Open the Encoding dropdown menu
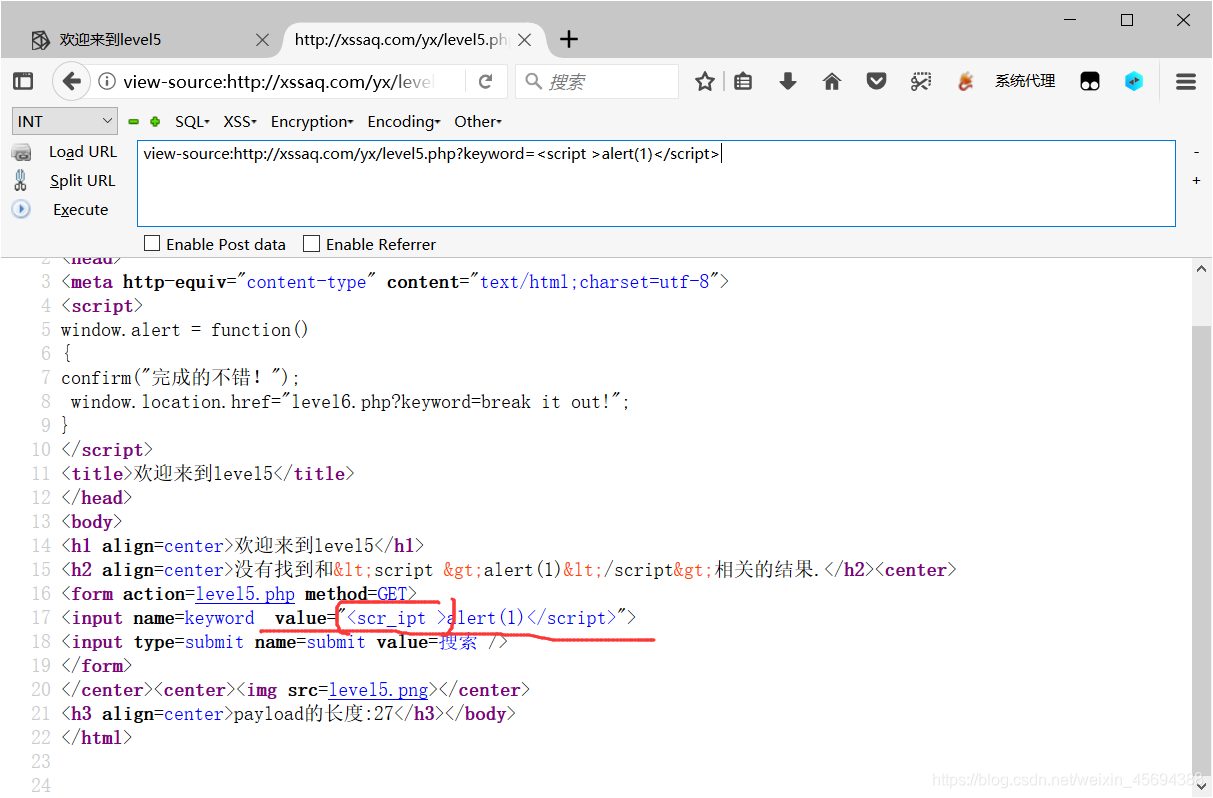Viewport: 1213px width, 798px height. coord(404,121)
